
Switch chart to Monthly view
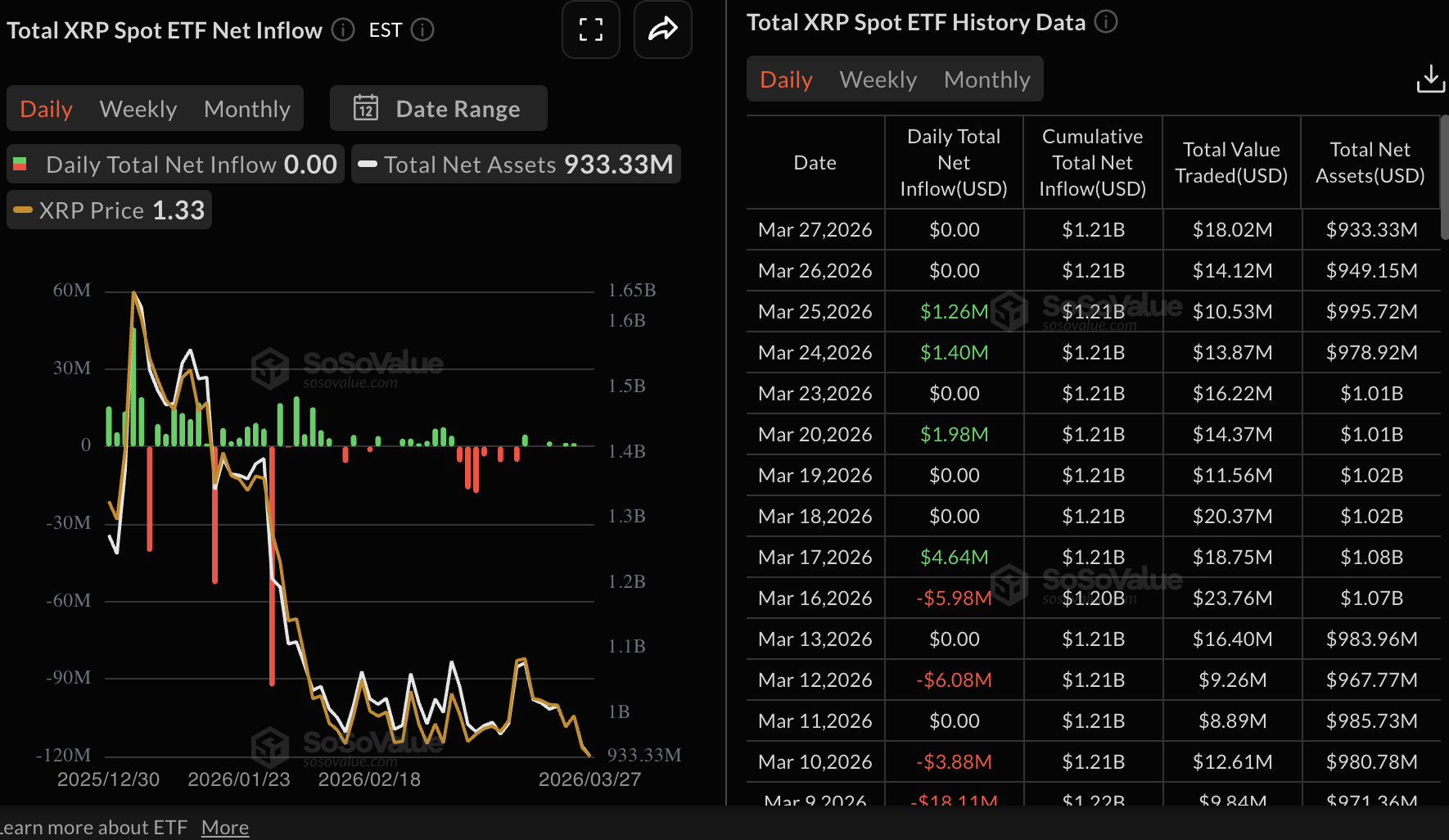pos(246,109)
